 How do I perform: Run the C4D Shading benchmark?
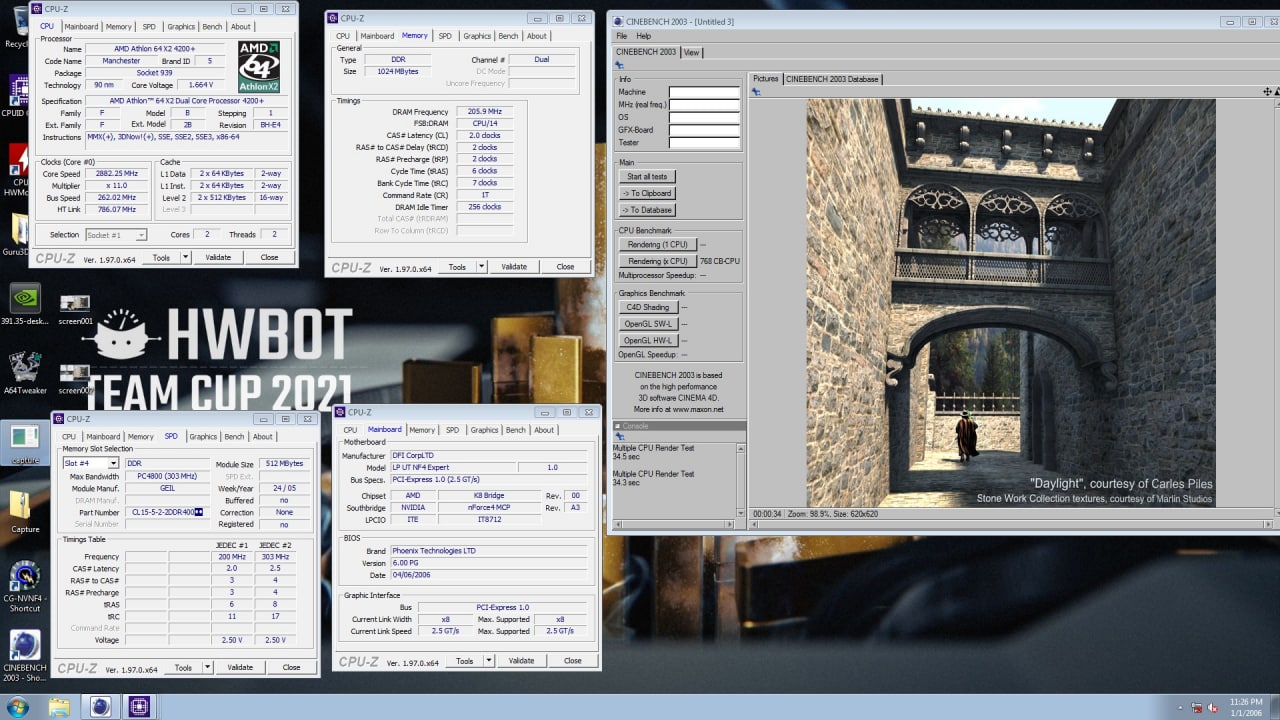[x=649, y=307]
